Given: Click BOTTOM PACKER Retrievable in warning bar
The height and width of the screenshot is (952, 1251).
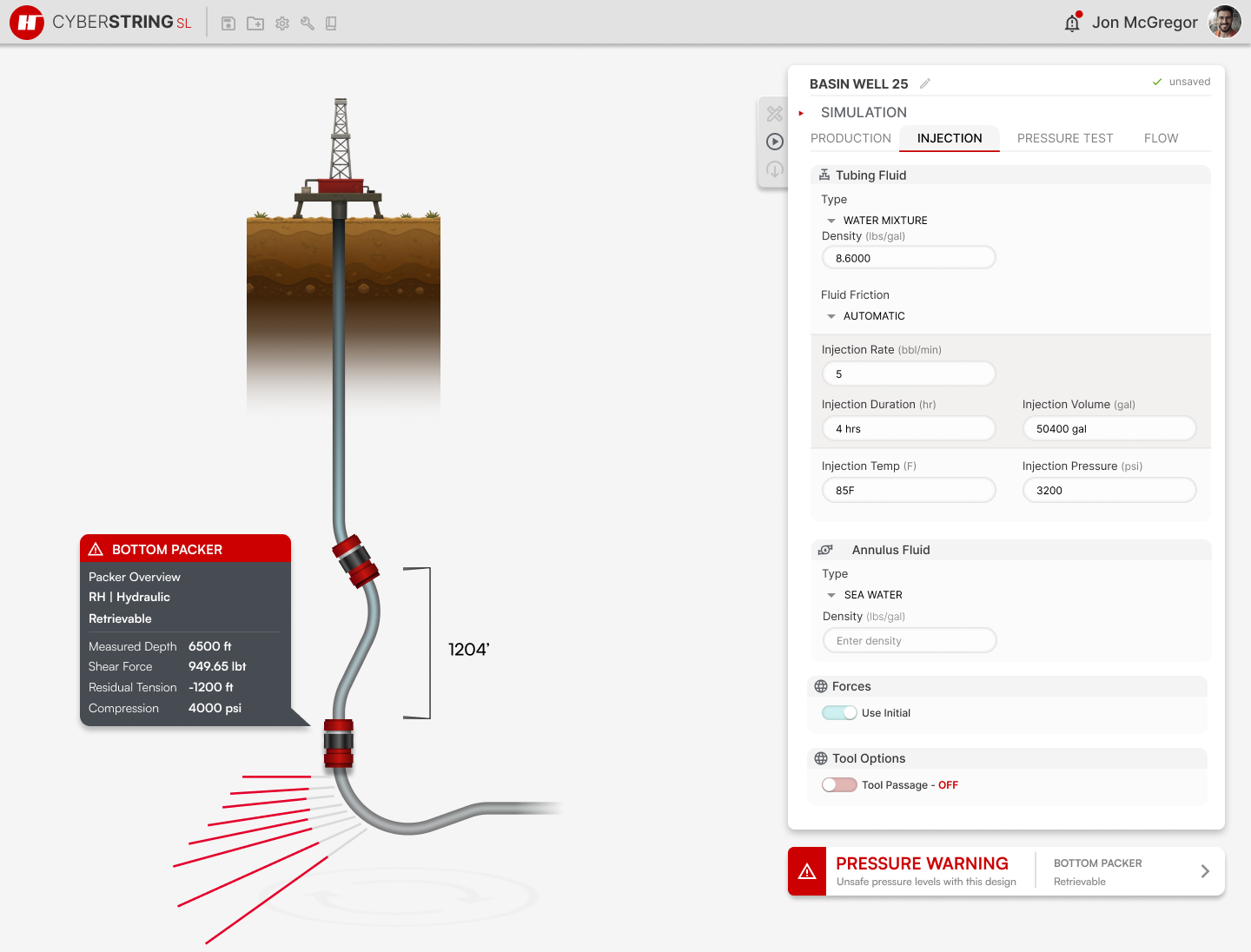Looking at the screenshot, I should tap(1098, 871).
